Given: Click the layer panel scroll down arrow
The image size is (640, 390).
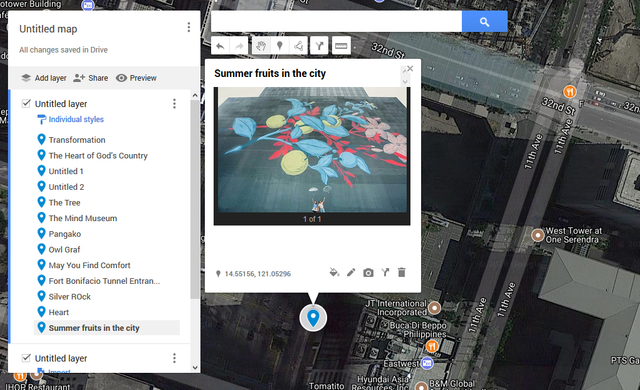Looking at the screenshot, I should (x=195, y=368).
